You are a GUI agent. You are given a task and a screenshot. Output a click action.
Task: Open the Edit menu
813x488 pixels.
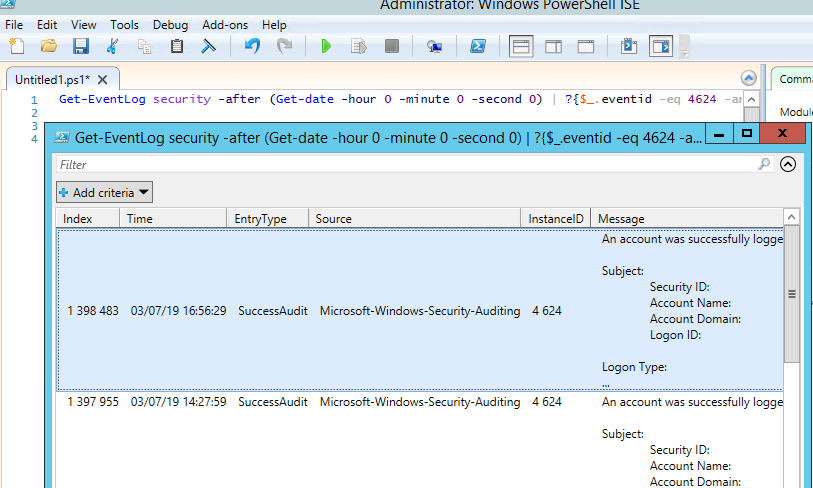pyautogui.click(x=47, y=25)
